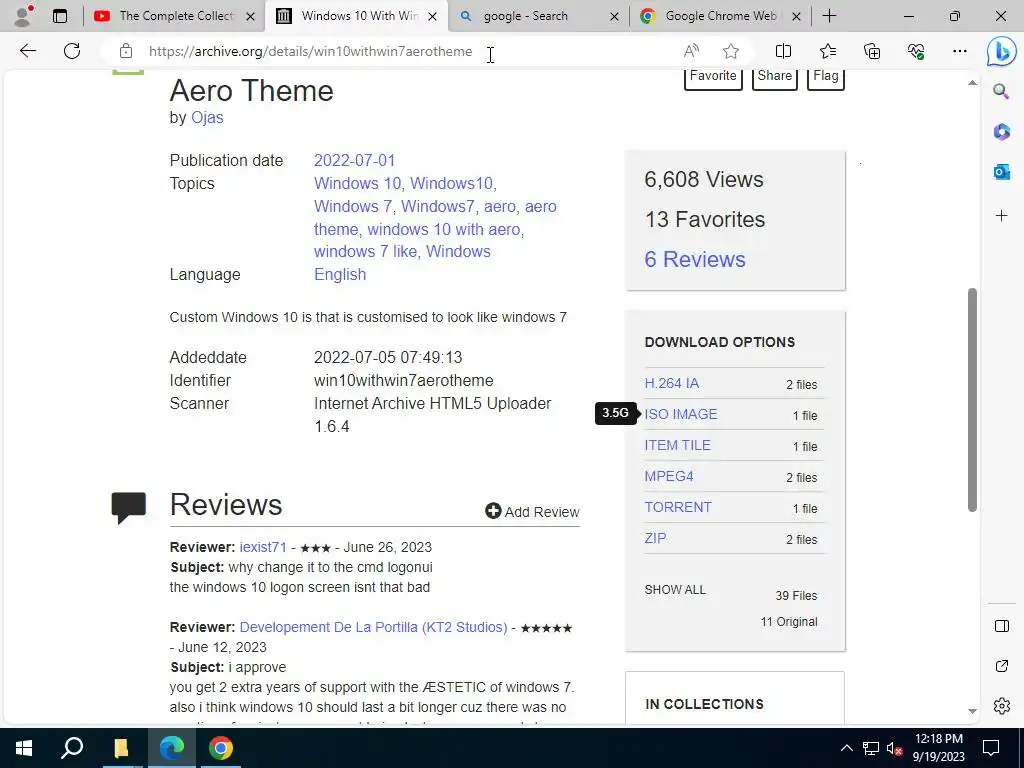Image resolution: width=1024 pixels, height=768 pixels.
Task: Open Outlook sidebar icon
Action: (x=1001, y=172)
